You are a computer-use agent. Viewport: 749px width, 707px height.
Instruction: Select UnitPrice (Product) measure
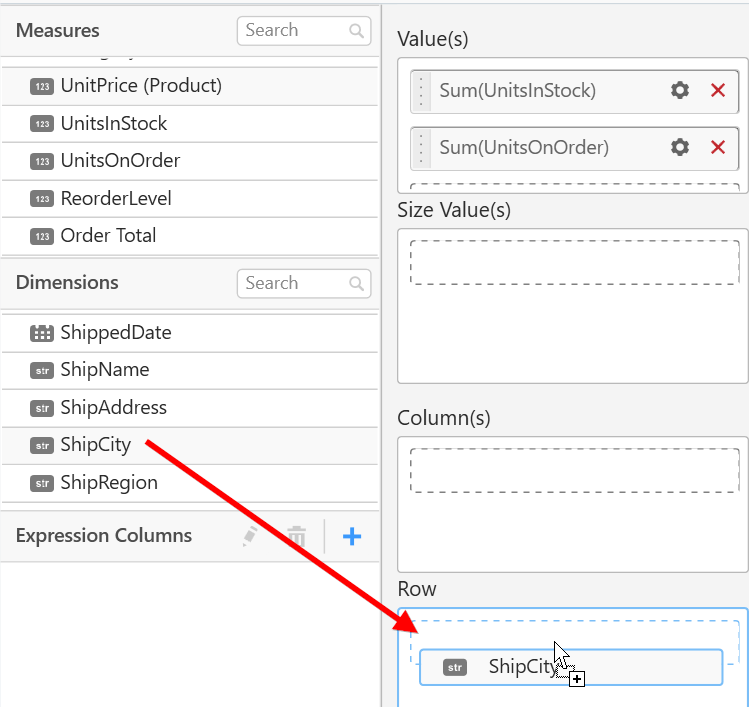(x=140, y=86)
